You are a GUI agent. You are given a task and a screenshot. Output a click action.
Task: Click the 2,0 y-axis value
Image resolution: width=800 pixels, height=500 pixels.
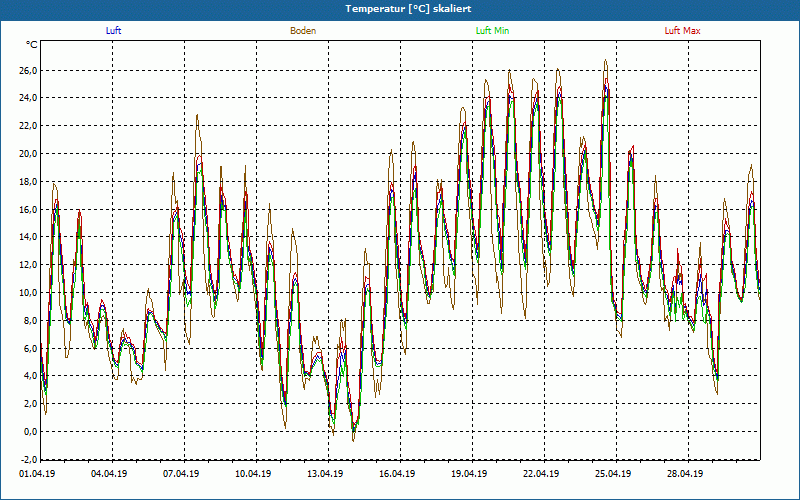coord(30,404)
